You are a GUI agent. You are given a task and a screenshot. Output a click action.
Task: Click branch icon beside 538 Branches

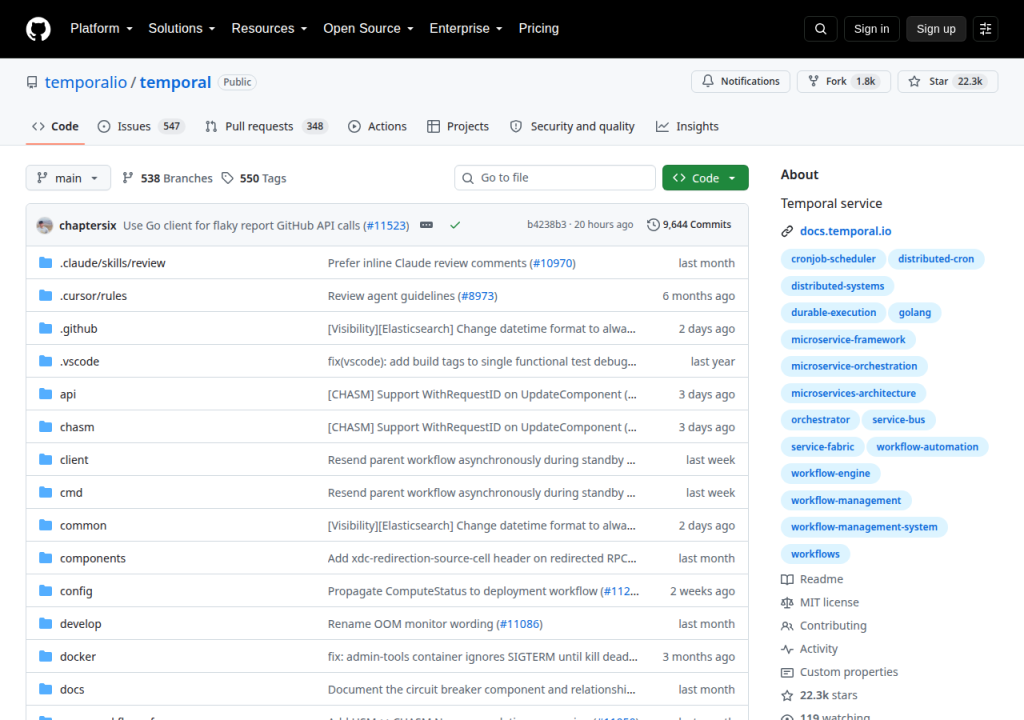[x=128, y=178]
